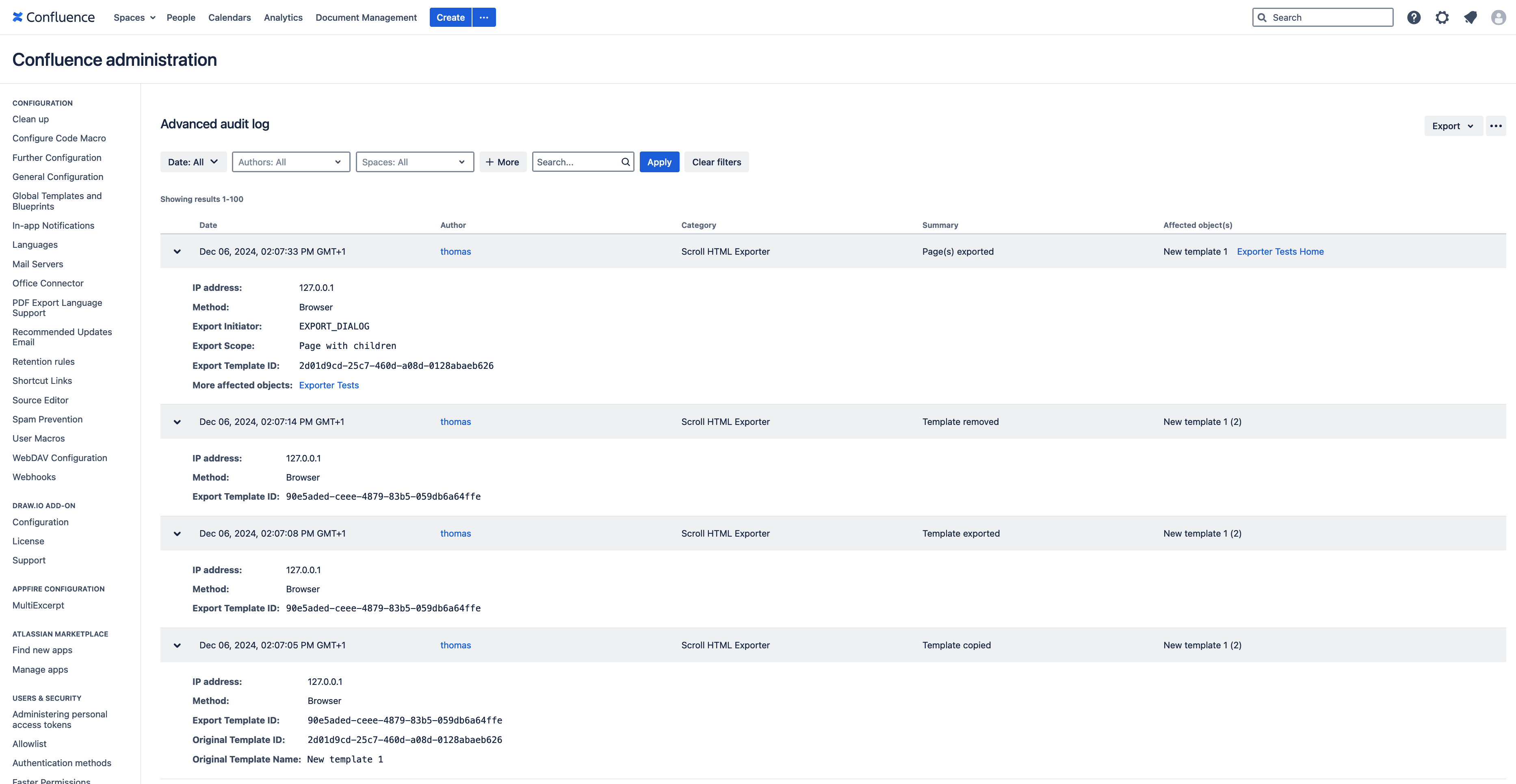Image resolution: width=1516 pixels, height=784 pixels.
Task: Click the notifications icon in header
Action: click(1470, 17)
